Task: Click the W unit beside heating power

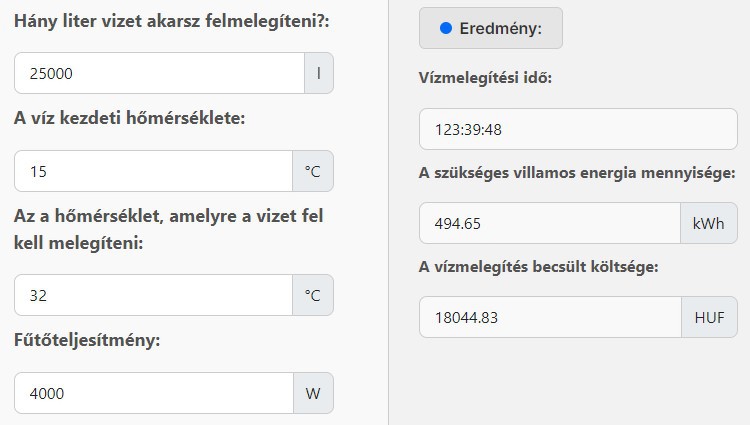Action: pos(313,393)
